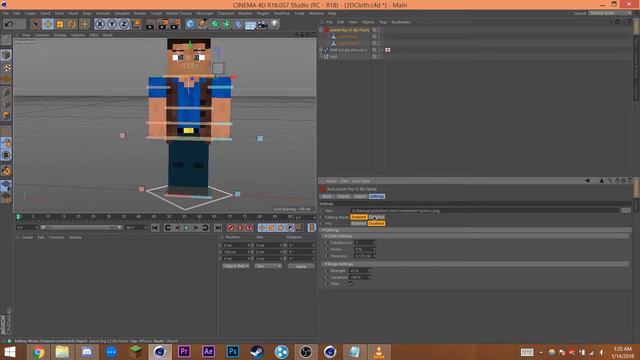Add a Camera object
This screenshot has width=640, height=360.
262,24
